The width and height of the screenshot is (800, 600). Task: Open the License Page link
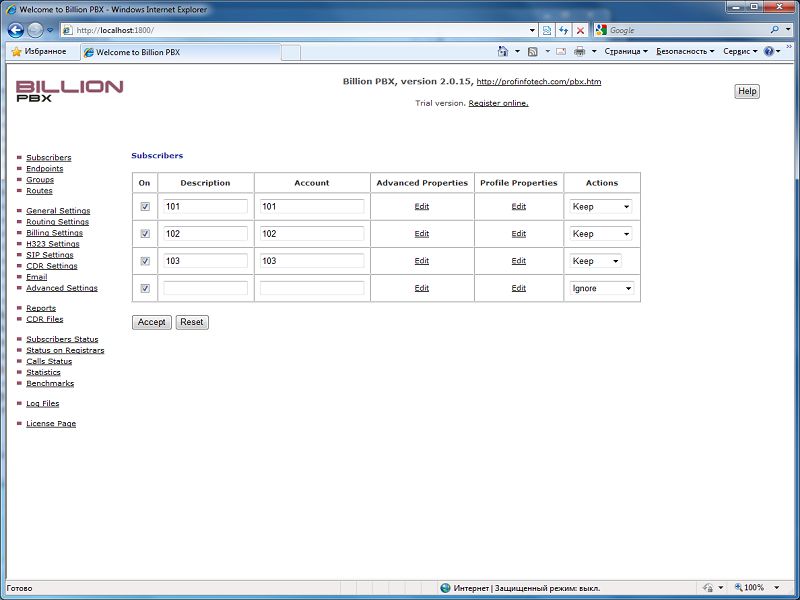pos(51,423)
